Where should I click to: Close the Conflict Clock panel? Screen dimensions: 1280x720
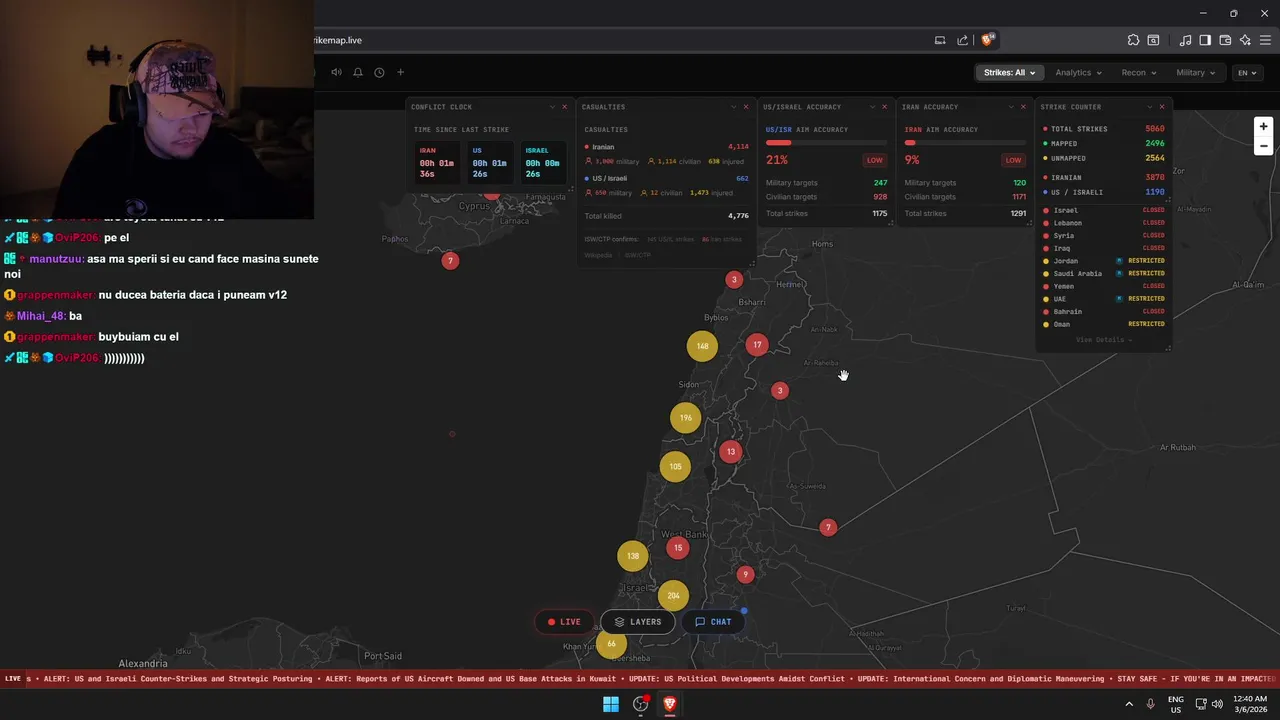(x=564, y=107)
